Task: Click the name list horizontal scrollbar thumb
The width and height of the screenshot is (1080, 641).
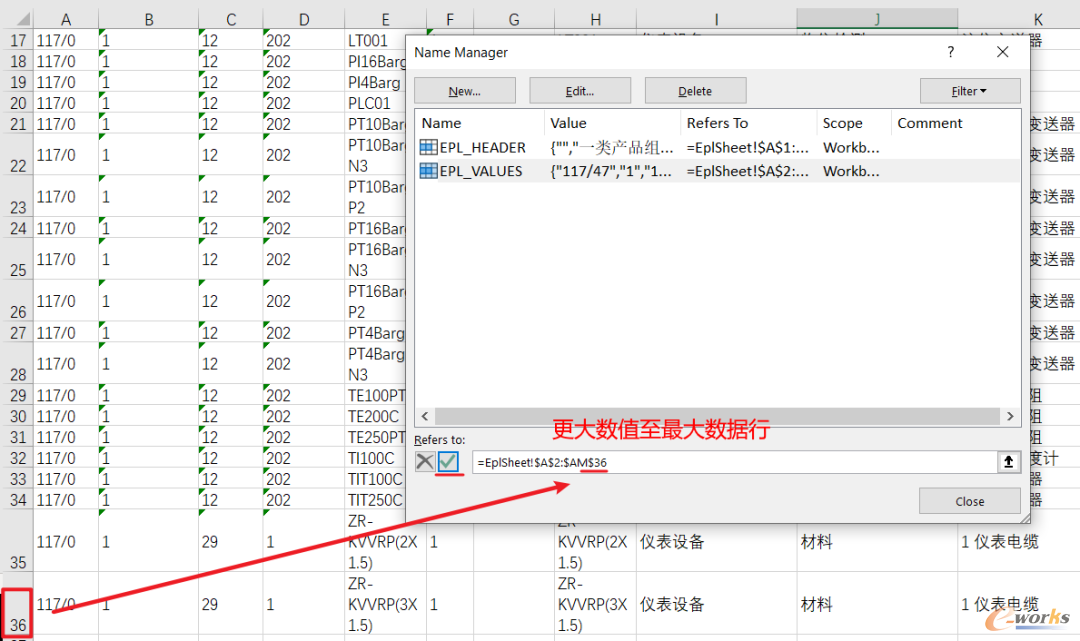Action: [717, 416]
